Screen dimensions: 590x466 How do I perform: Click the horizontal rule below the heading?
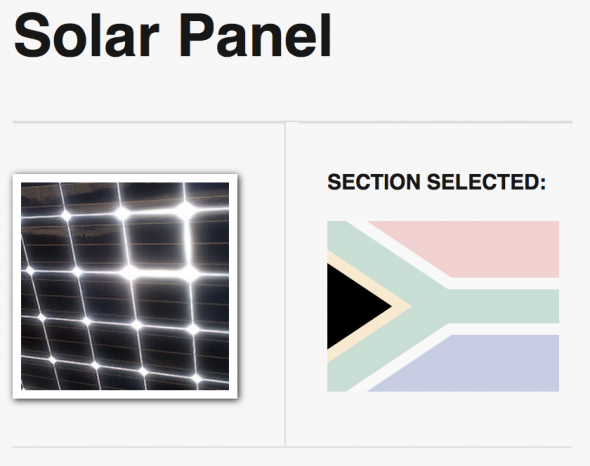click(x=292, y=122)
